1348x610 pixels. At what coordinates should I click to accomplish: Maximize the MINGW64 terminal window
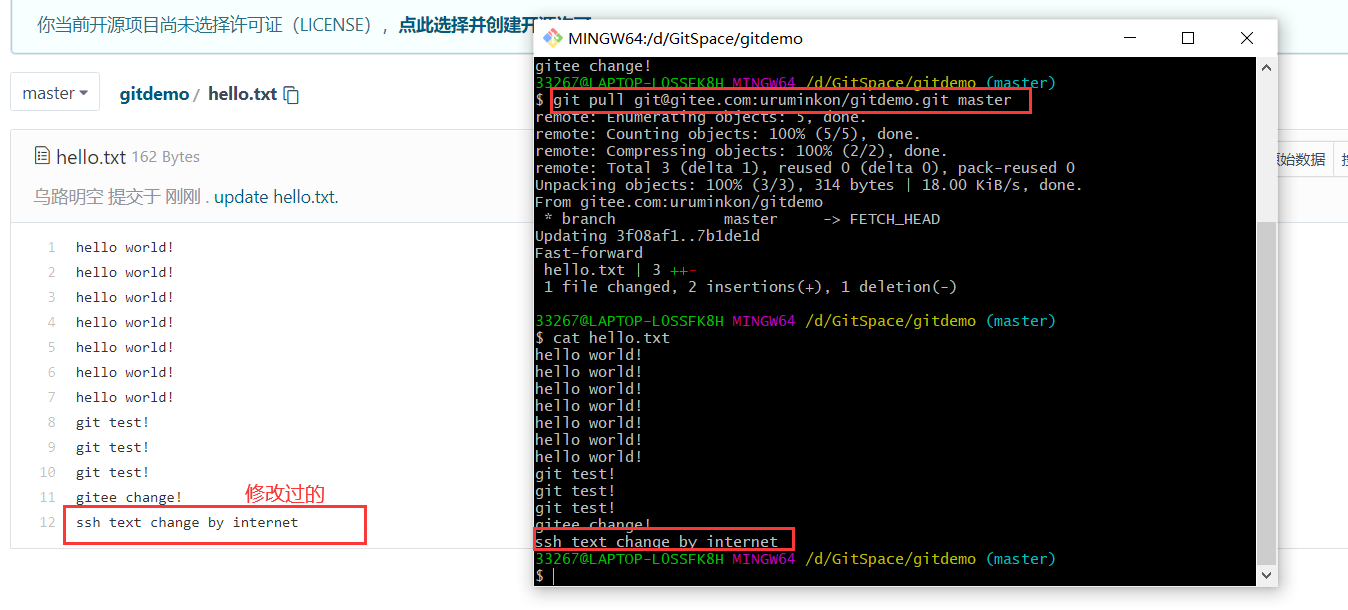(x=1188, y=38)
